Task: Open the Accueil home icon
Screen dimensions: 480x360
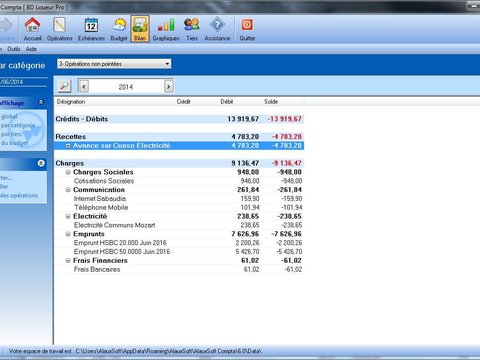Action: tap(32, 29)
